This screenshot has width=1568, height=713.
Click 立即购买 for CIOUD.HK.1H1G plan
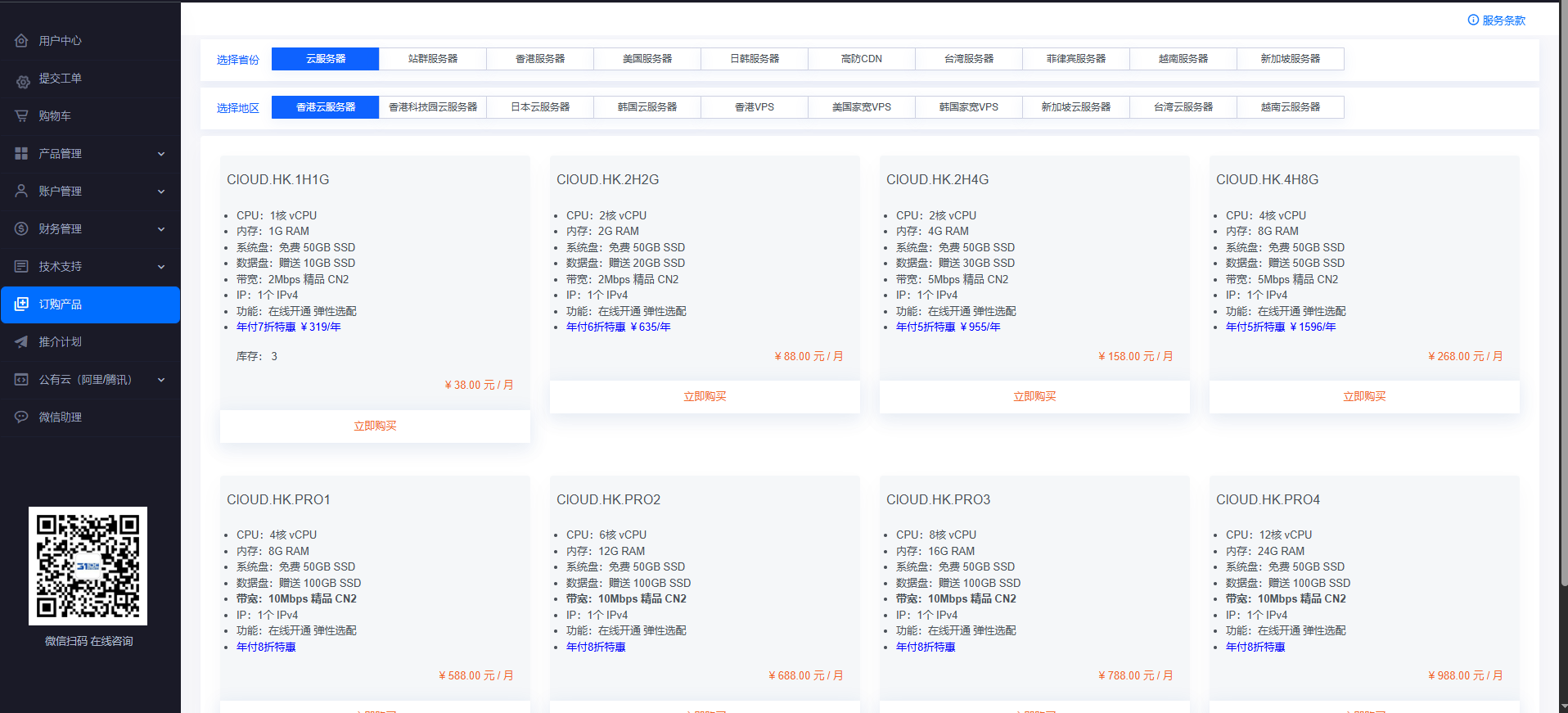(x=375, y=426)
